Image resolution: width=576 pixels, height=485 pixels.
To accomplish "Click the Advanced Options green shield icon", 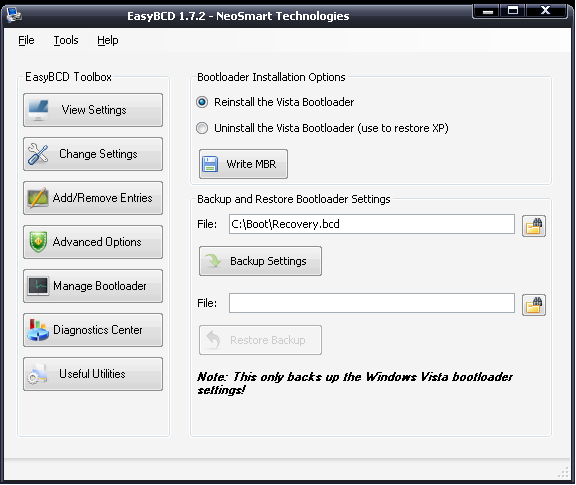I will (x=38, y=242).
